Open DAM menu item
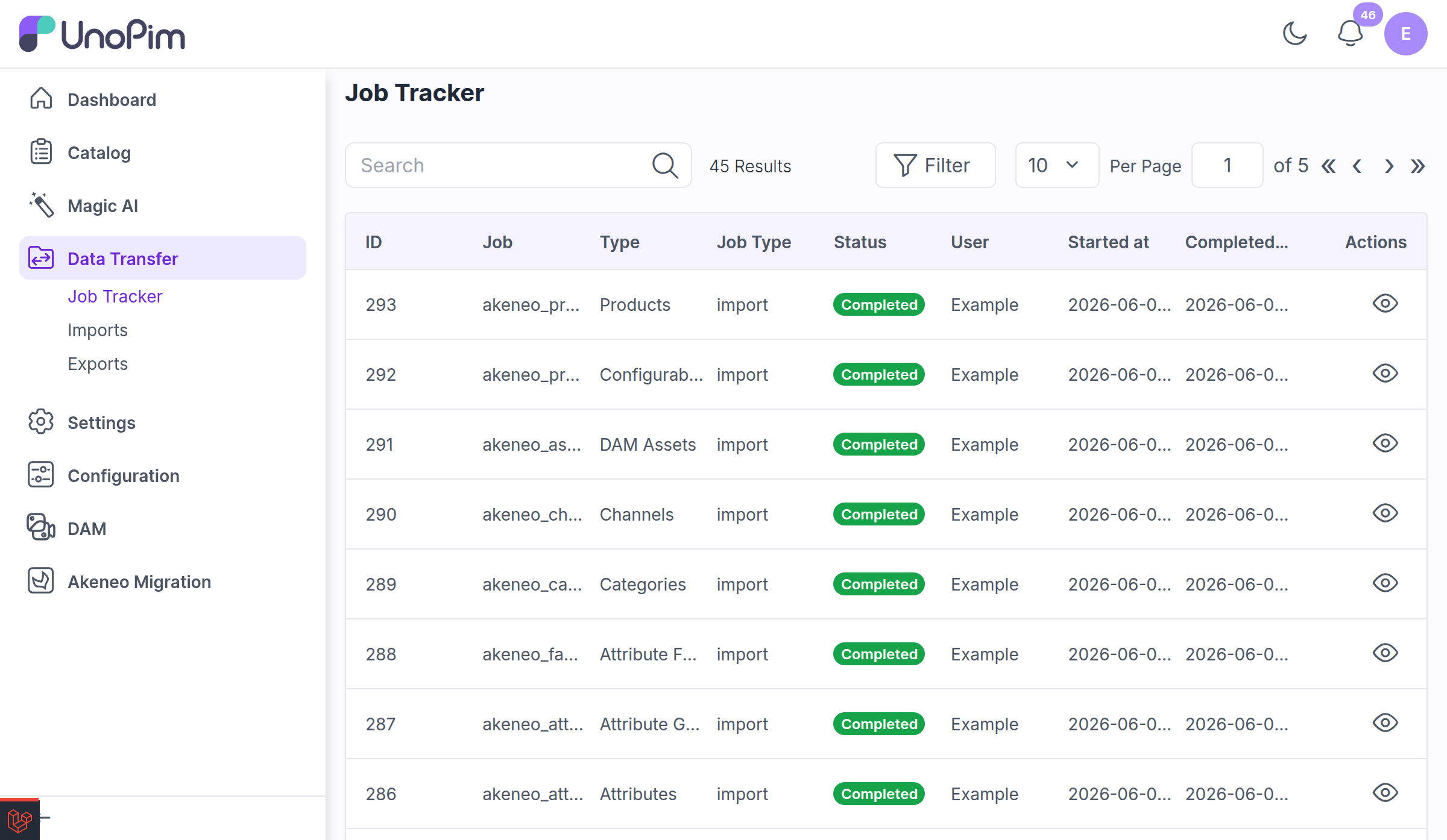1447x840 pixels. [163, 528]
